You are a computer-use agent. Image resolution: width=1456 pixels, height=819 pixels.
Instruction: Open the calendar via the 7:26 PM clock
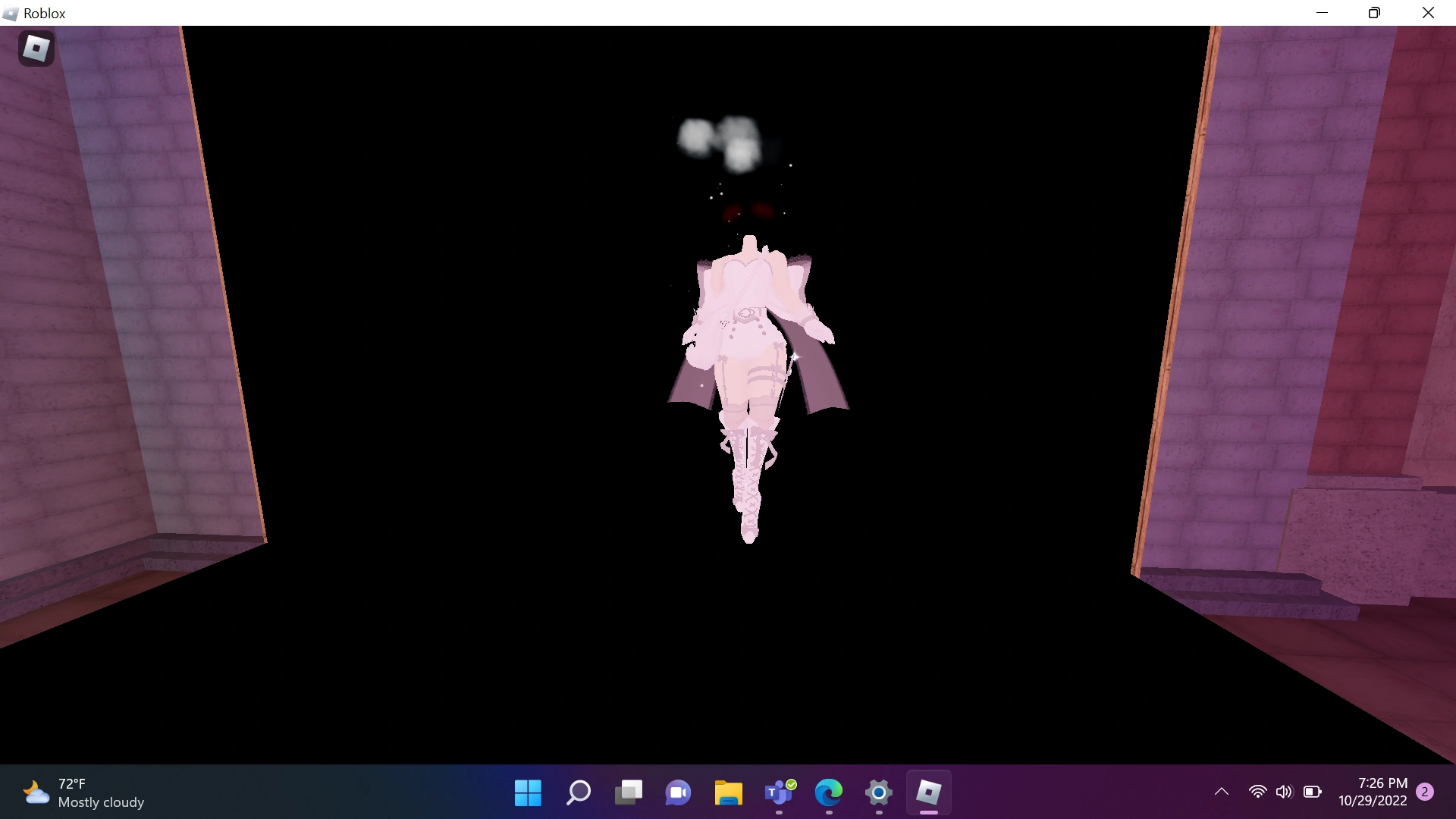tap(1373, 792)
